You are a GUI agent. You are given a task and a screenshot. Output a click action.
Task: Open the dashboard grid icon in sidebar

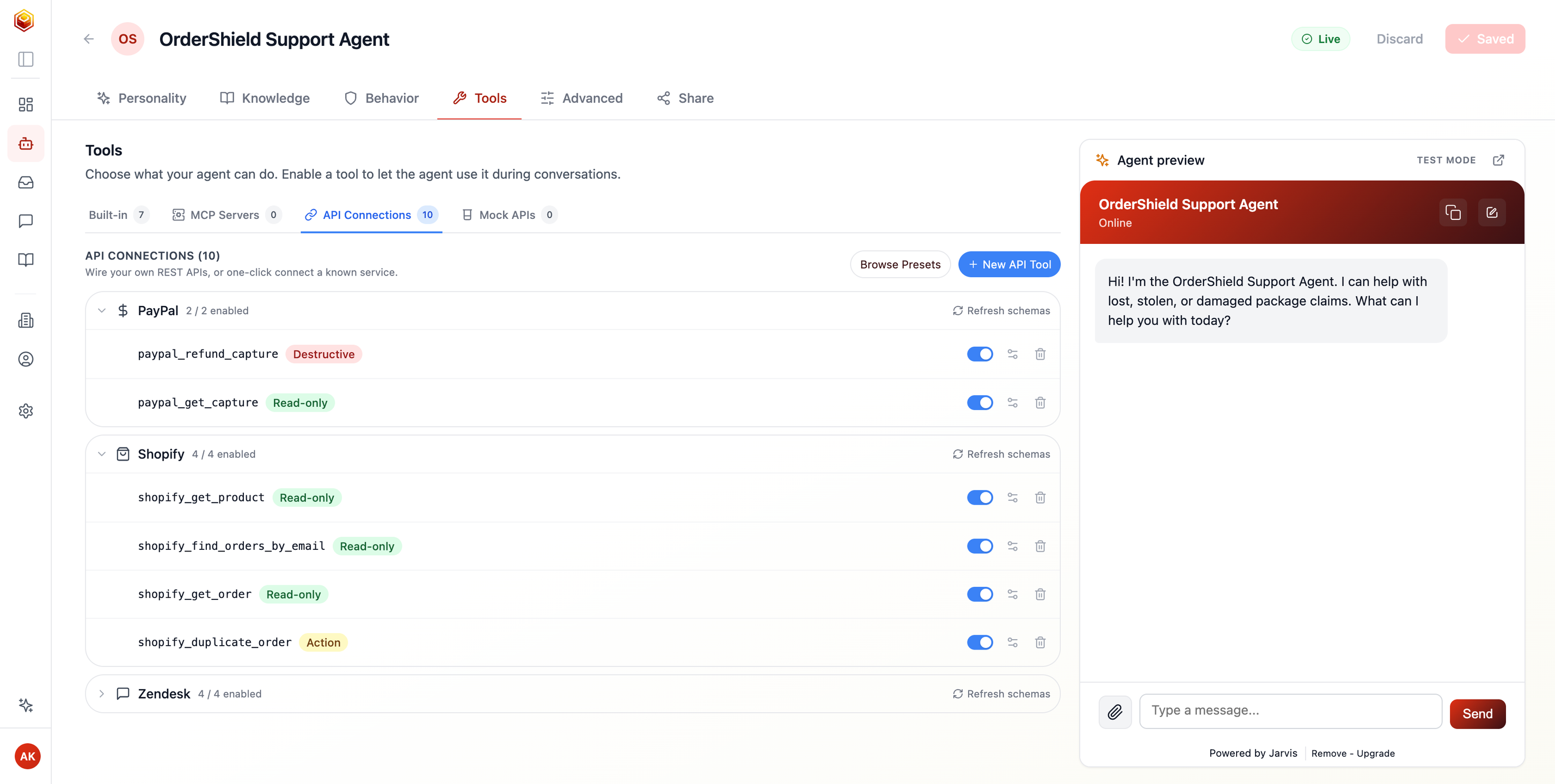[26, 105]
